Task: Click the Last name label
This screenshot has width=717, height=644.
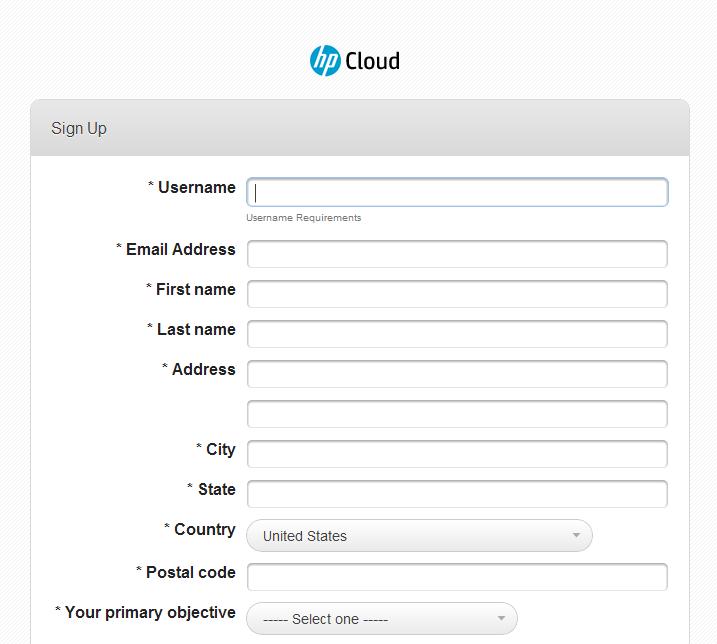Action: pos(196,329)
